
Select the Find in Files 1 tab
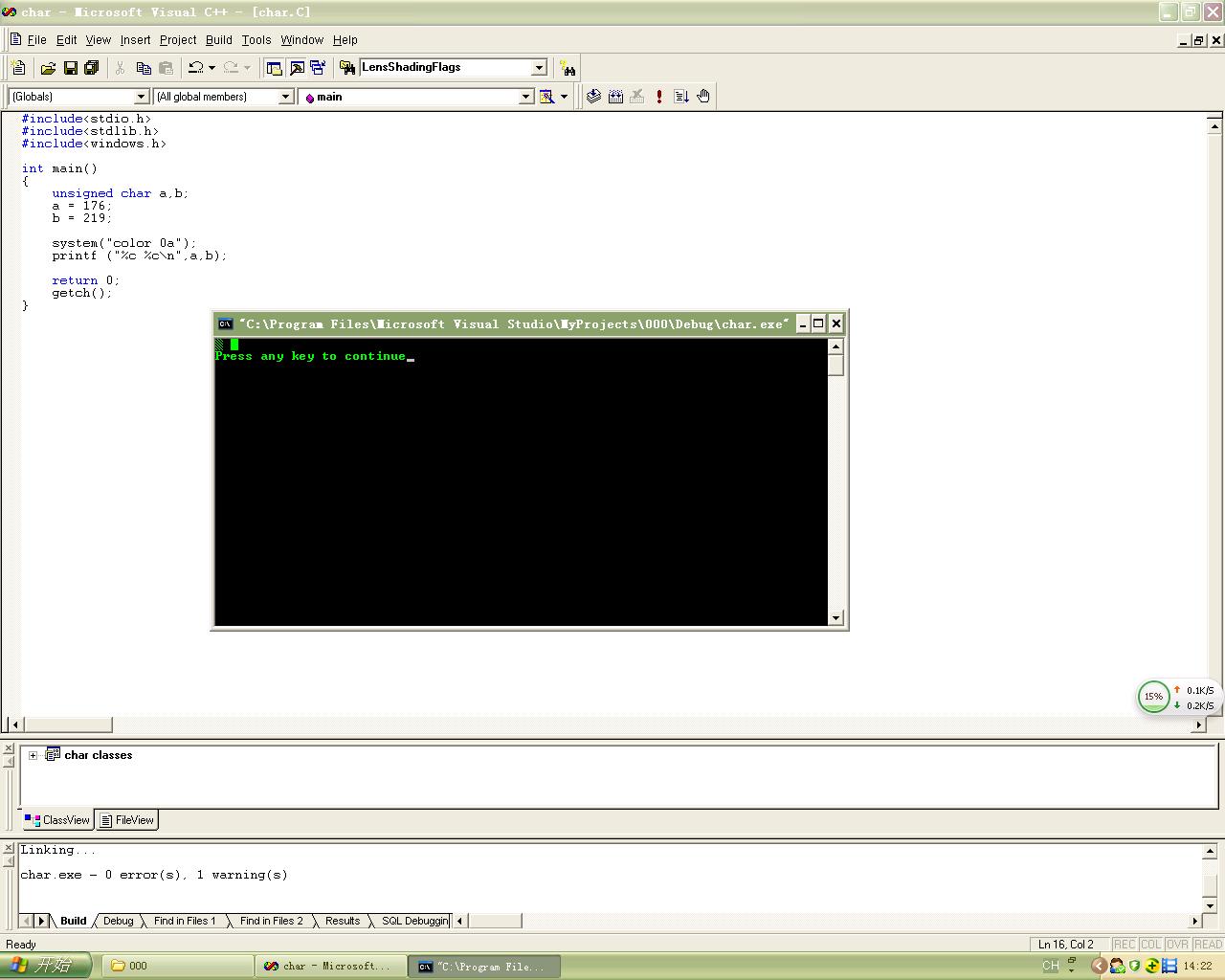tap(185, 921)
